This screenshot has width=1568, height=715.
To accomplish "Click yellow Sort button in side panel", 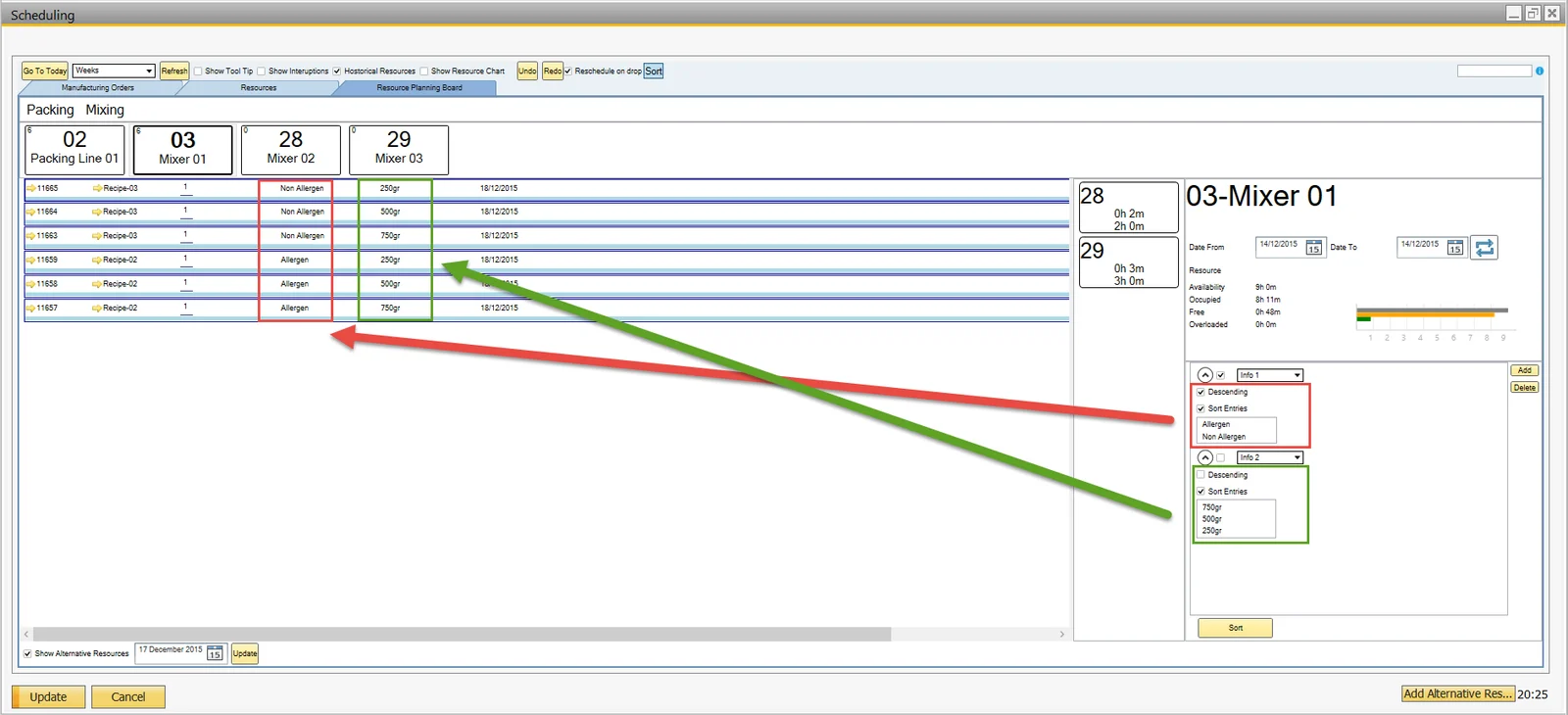I will pyautogui.click(x=1235, y=628).
